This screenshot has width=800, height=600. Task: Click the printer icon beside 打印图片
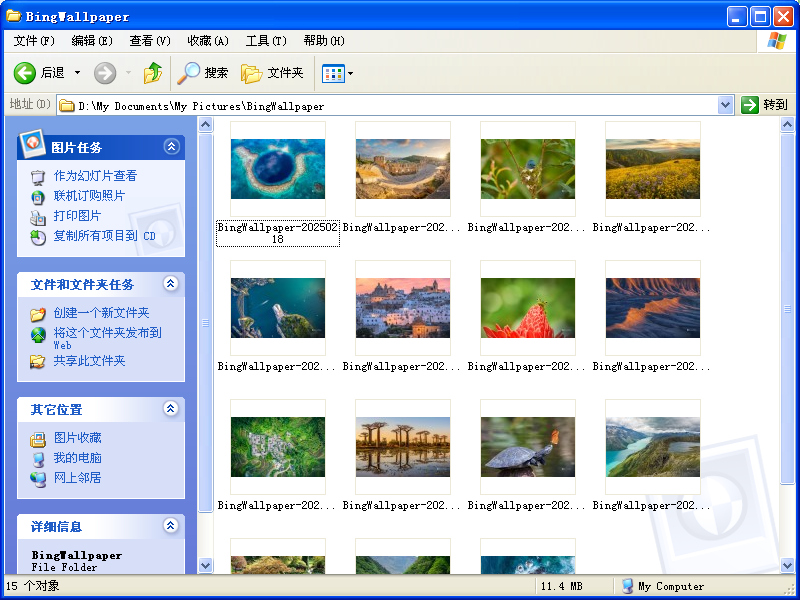coord(38,217)
